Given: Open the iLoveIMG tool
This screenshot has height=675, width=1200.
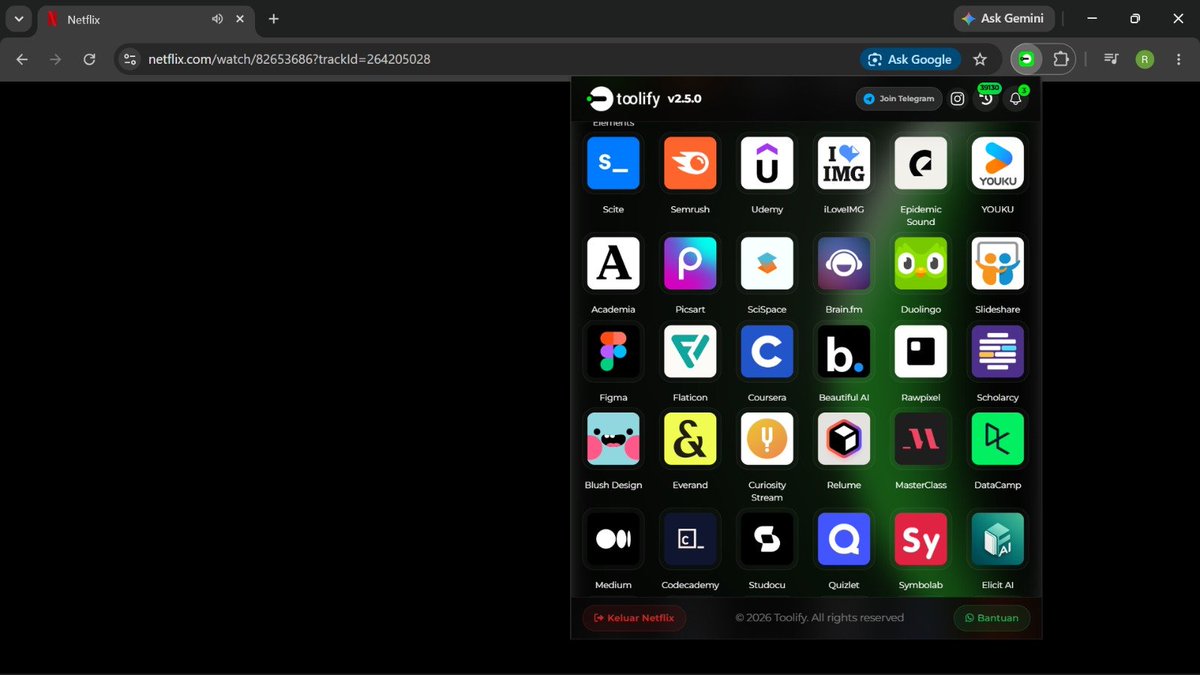Looking at the screenshot, I should click(x=844, y=163).
